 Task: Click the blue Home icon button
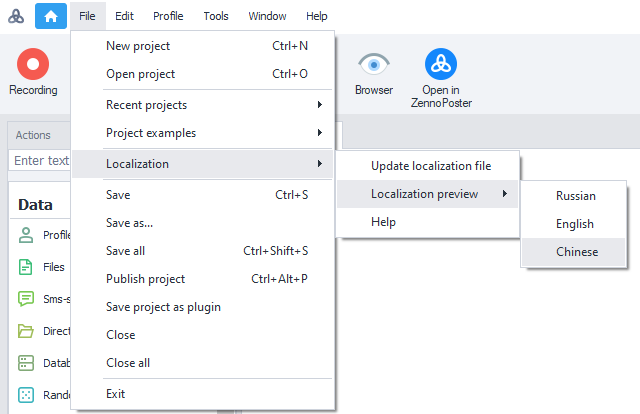[51, 16]
